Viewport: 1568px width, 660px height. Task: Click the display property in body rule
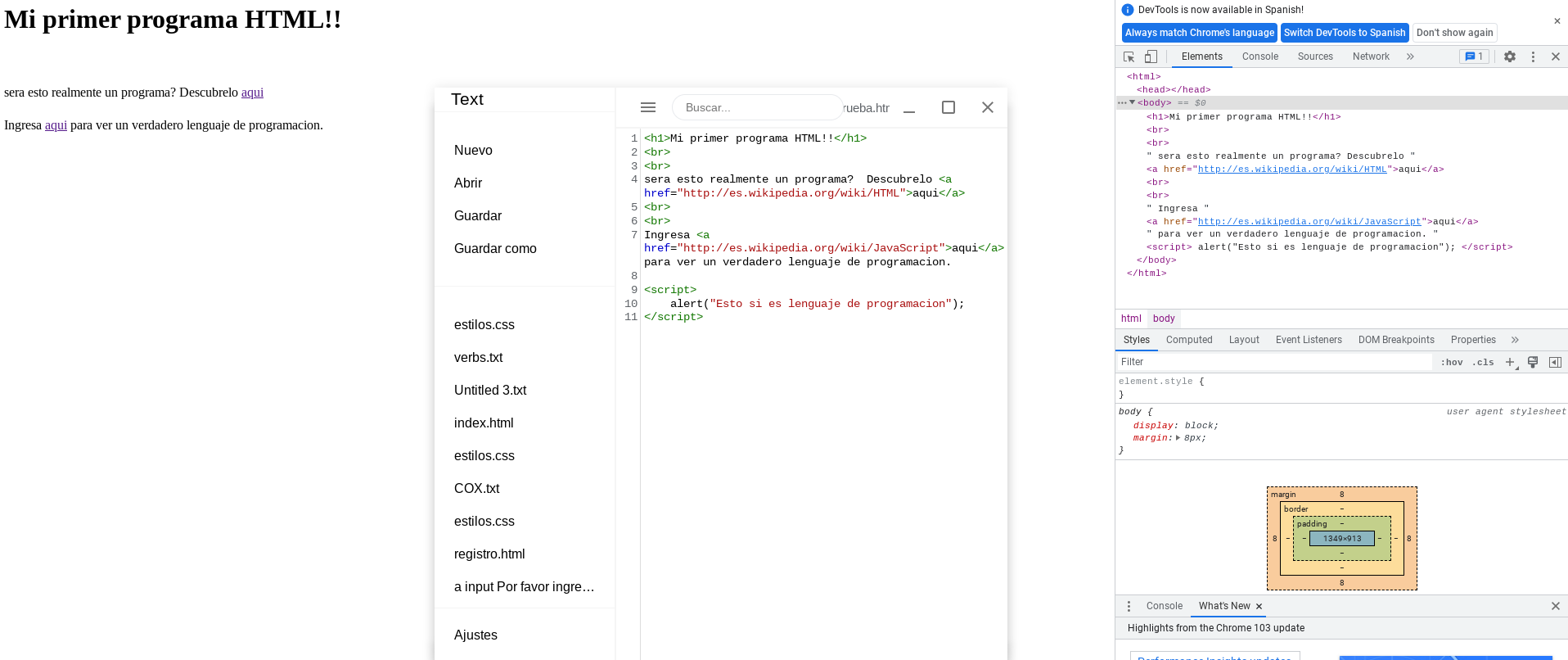(x=1154, y=426)
